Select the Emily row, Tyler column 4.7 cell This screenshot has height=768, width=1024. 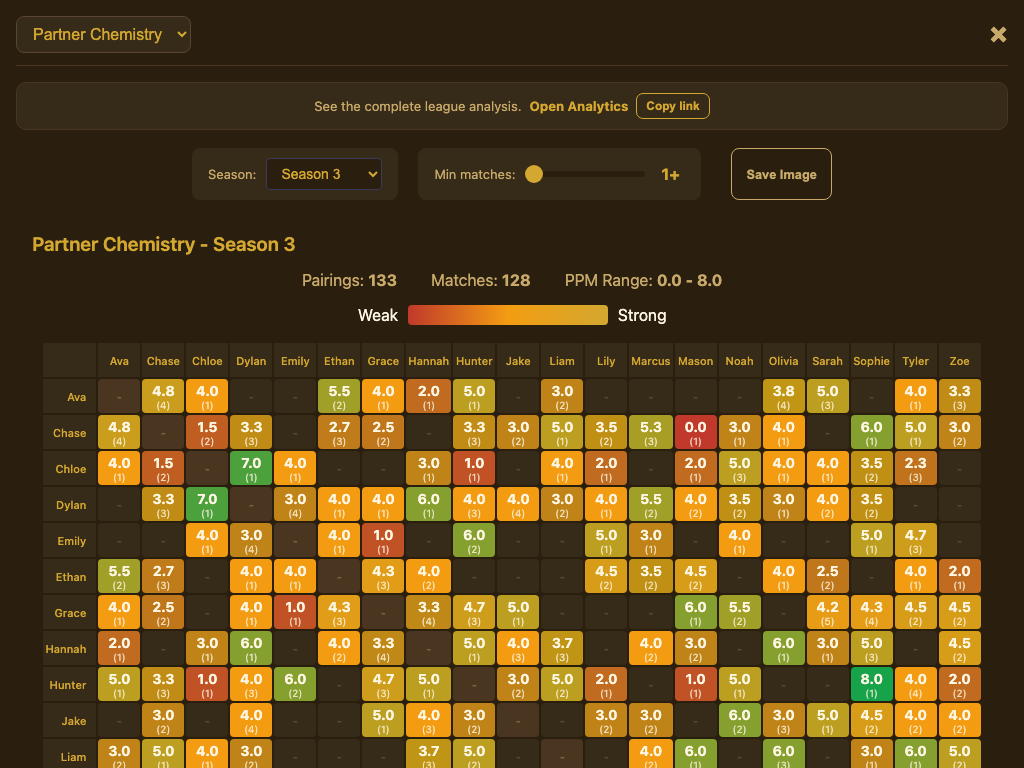pos(916,540)
